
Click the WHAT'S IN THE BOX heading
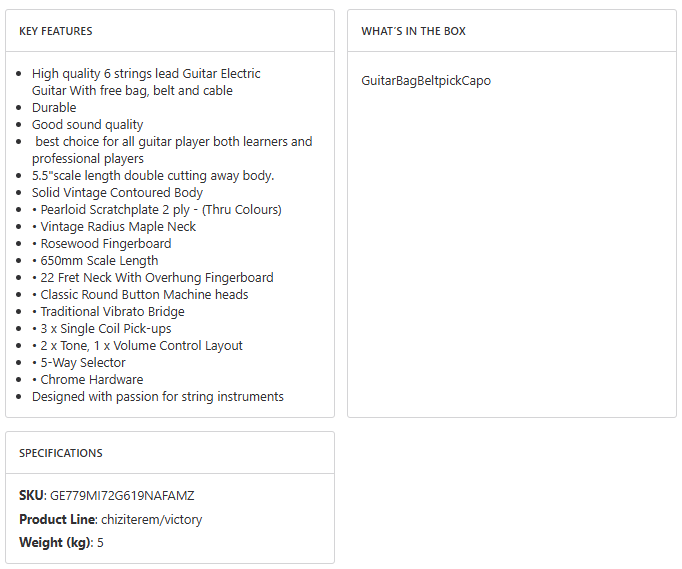(x=413, y=31)
